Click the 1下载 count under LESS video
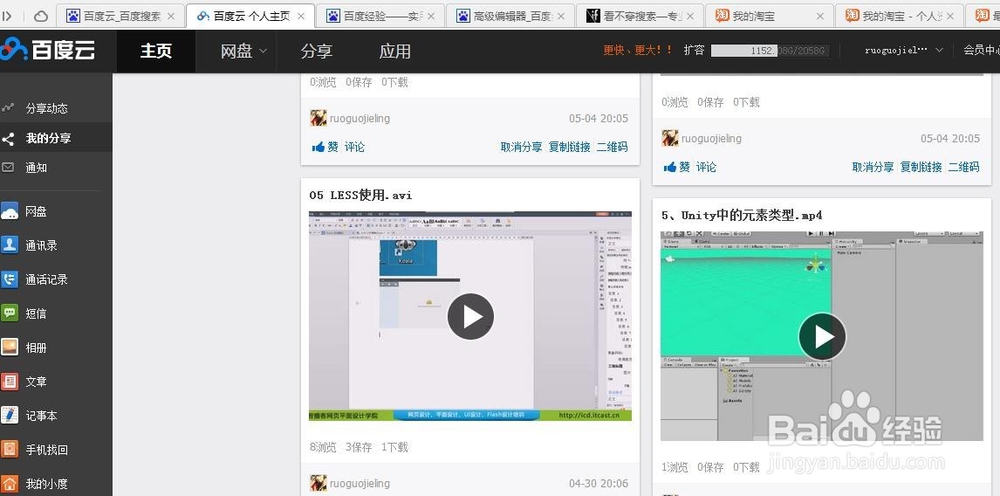The height and width of the screenshot is (496, 1000). coord(395,447)
